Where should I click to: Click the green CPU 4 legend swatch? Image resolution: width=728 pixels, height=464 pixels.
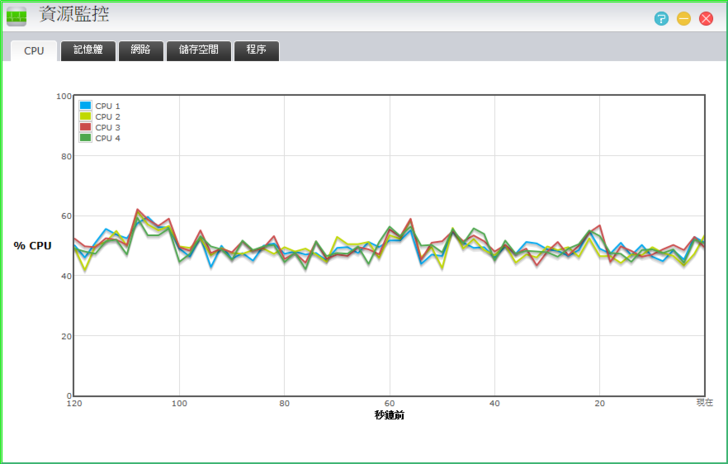(85, 138)
